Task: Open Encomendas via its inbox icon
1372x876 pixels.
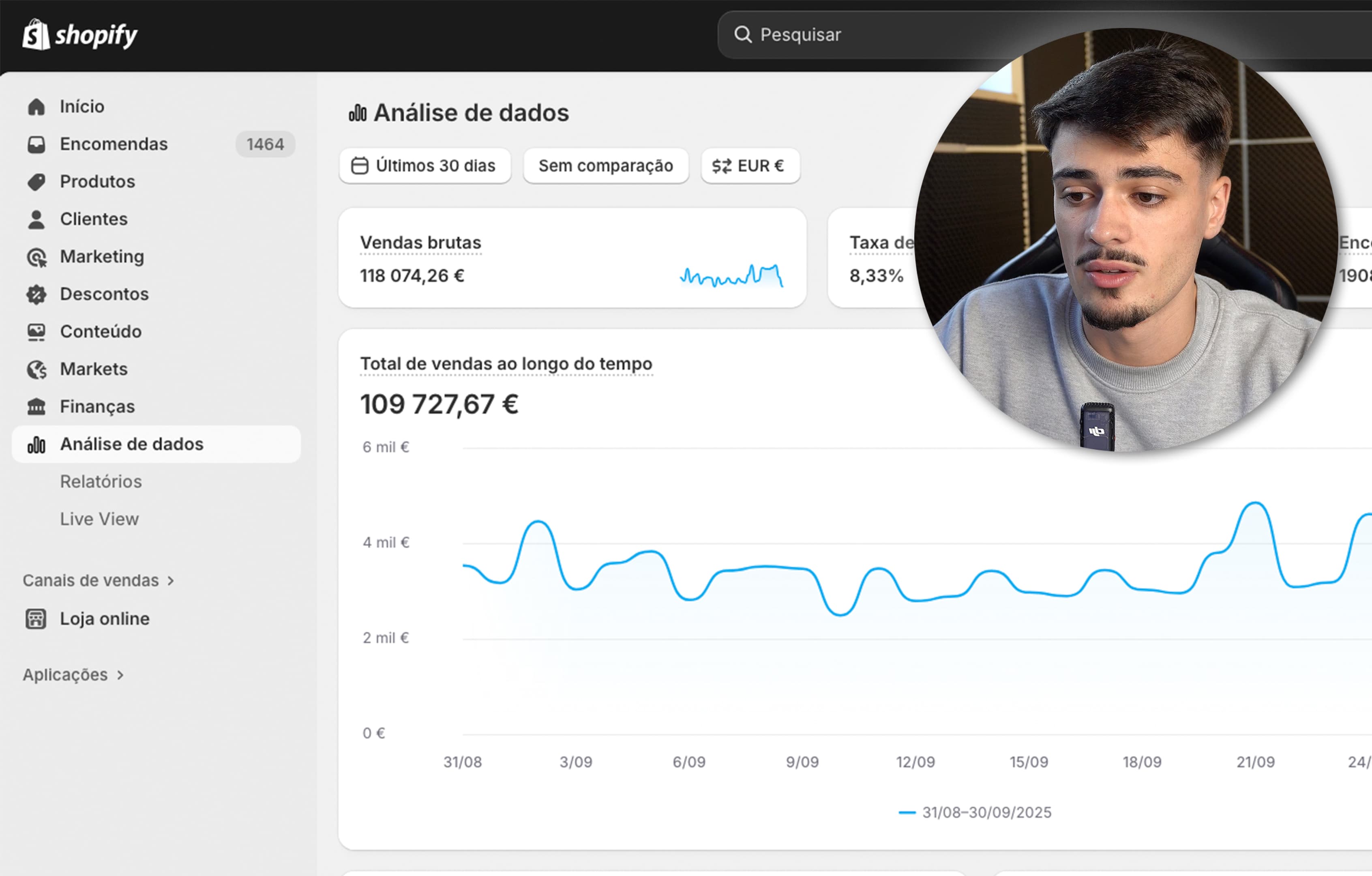Action: pyautogui.click(x=36, y=144)
